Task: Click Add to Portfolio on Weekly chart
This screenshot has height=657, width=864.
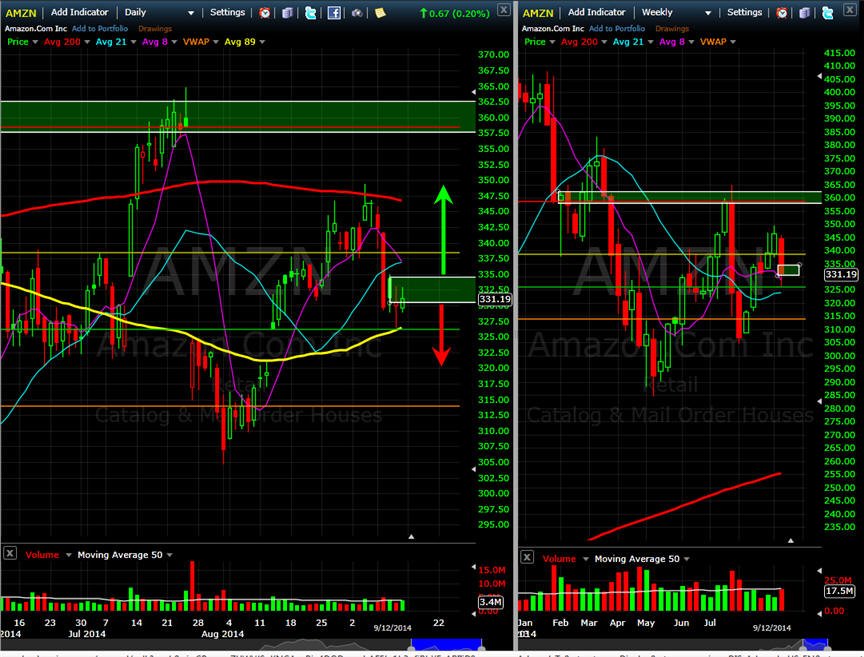Action: point(617,29)
